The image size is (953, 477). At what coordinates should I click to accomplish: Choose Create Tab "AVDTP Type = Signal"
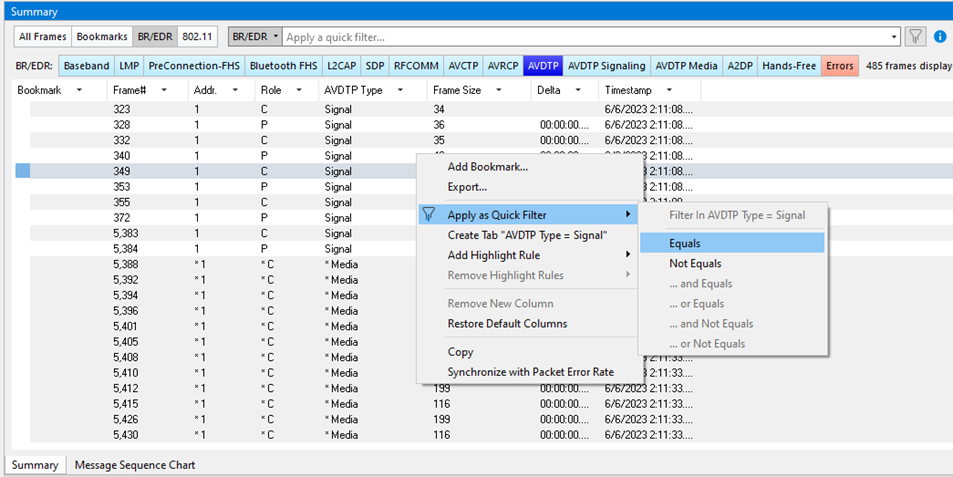[x=529, y=235]
